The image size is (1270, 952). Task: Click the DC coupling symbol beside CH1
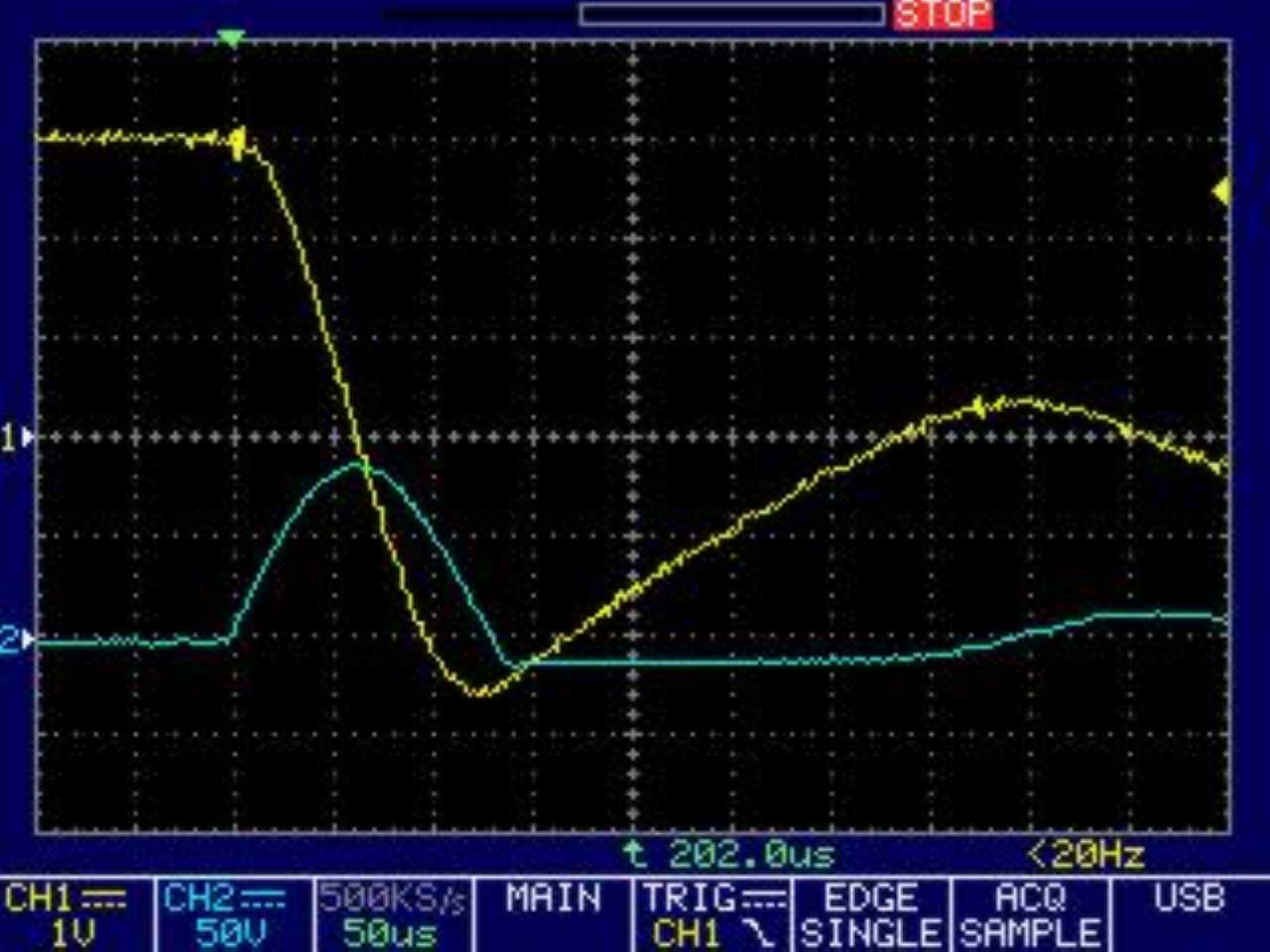point(103,899)
